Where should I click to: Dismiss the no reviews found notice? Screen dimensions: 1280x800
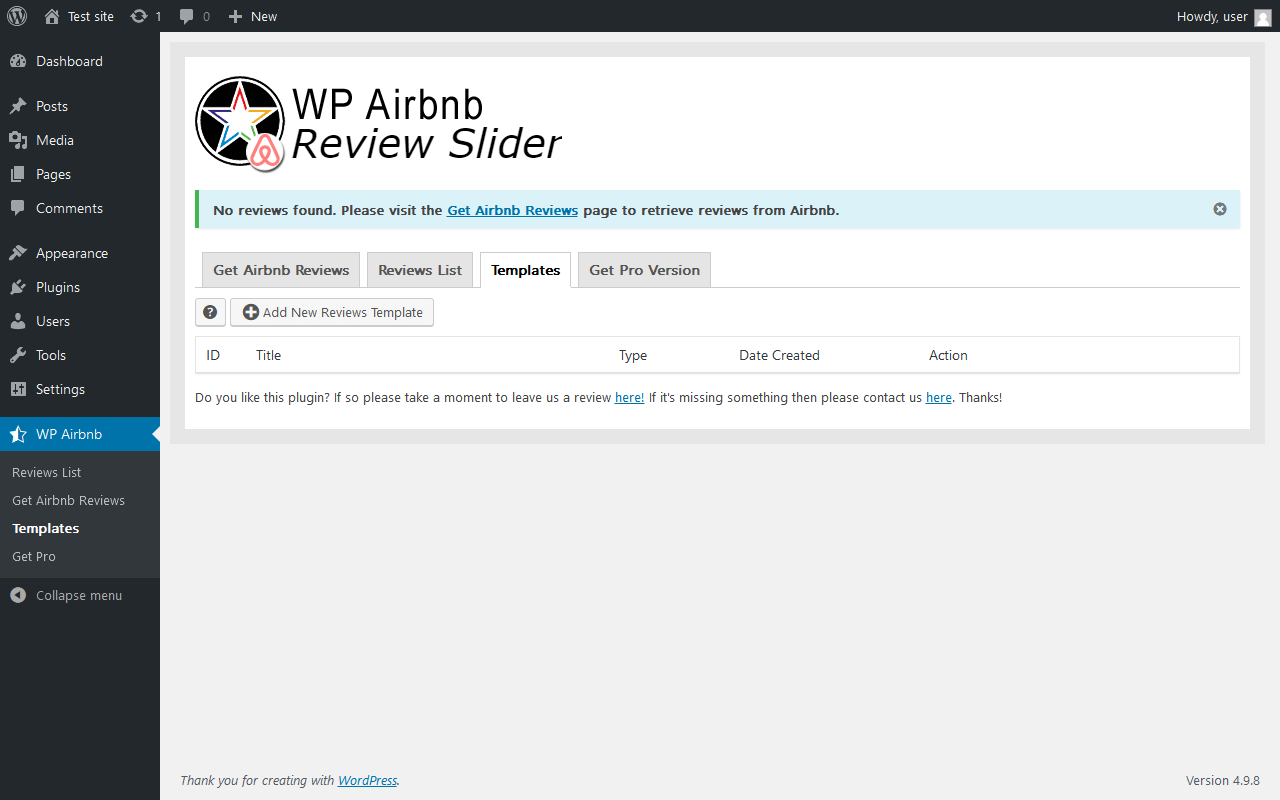pos(1220,209)
